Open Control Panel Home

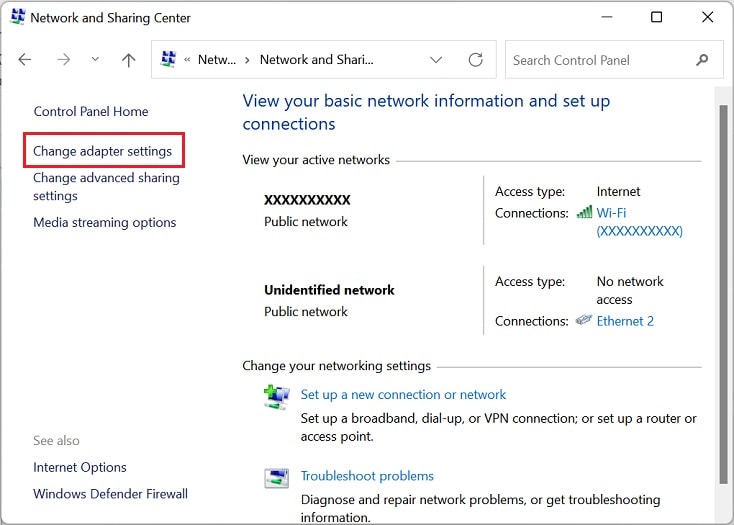91,111
